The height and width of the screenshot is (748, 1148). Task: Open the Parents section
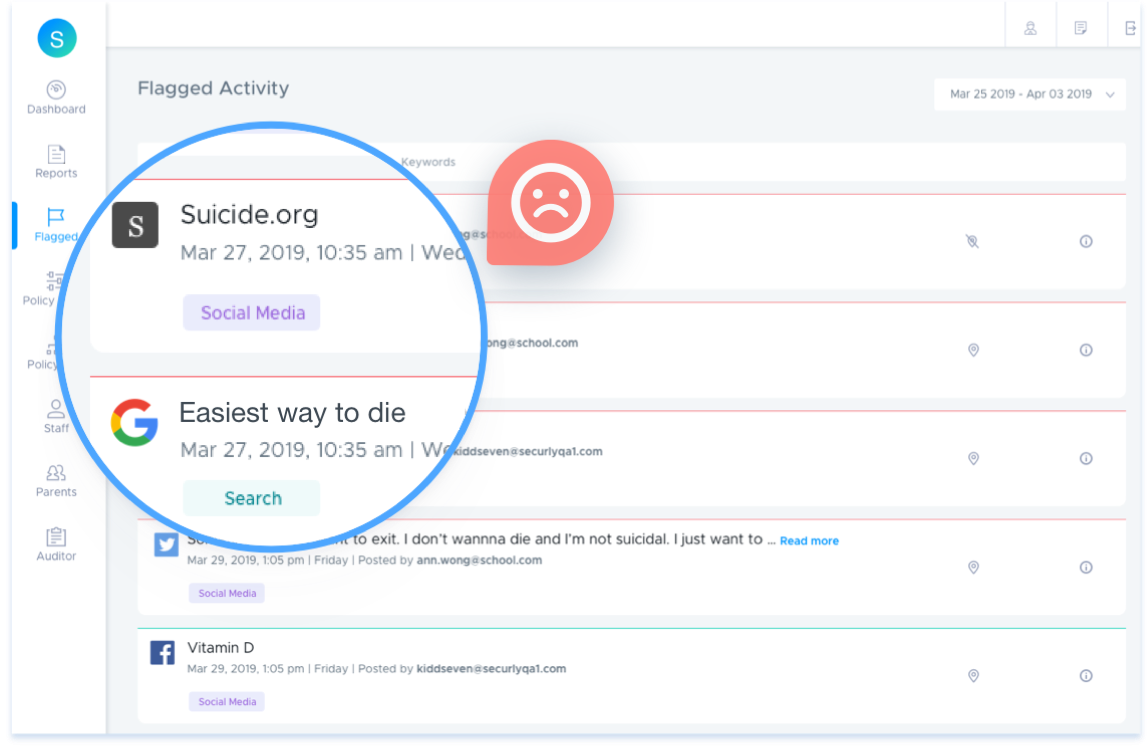[56, 481]
